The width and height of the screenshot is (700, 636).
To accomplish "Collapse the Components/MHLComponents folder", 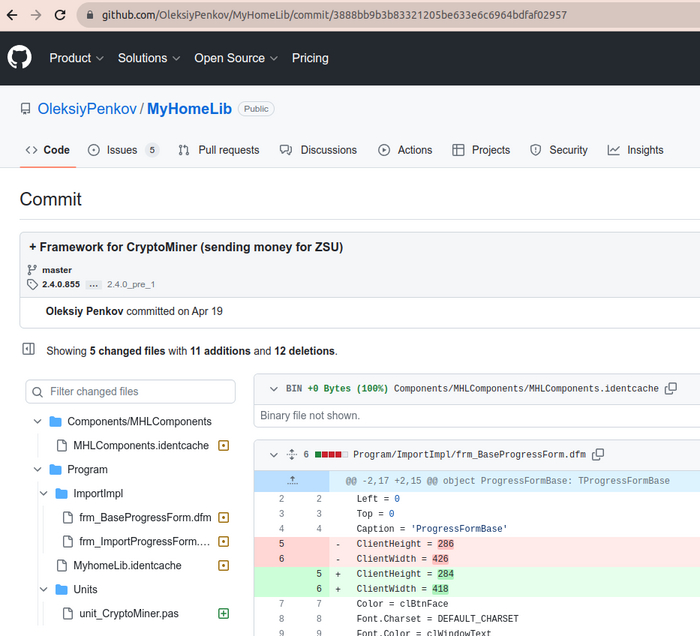I will pos(38,421).
